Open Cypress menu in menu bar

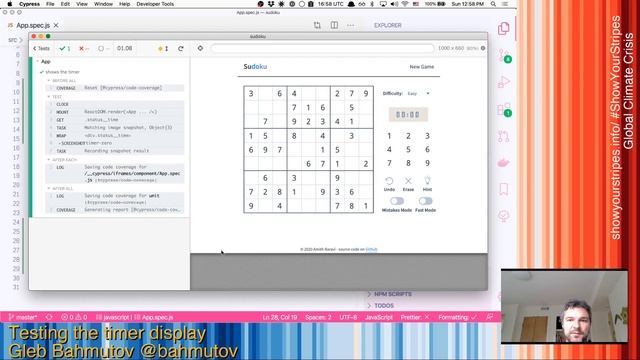pyautogui.click(x=29, y=4)
